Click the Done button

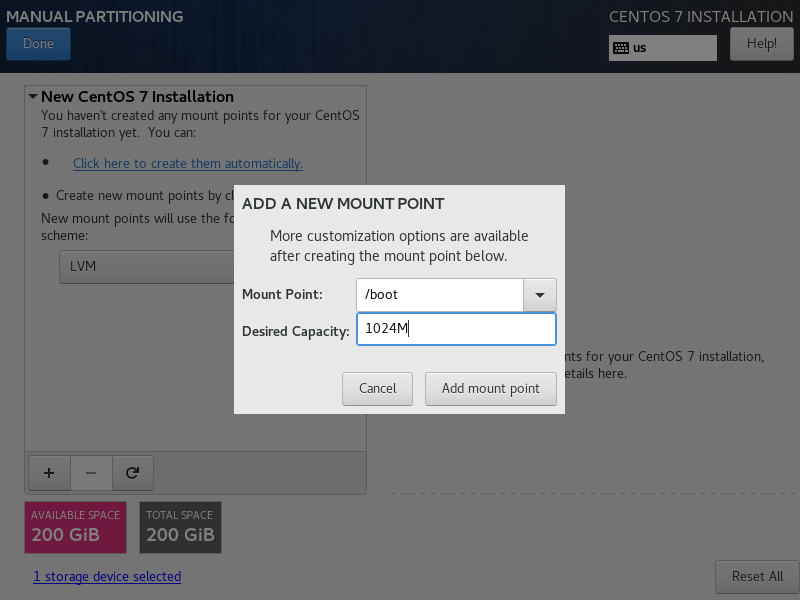point(38,44)
